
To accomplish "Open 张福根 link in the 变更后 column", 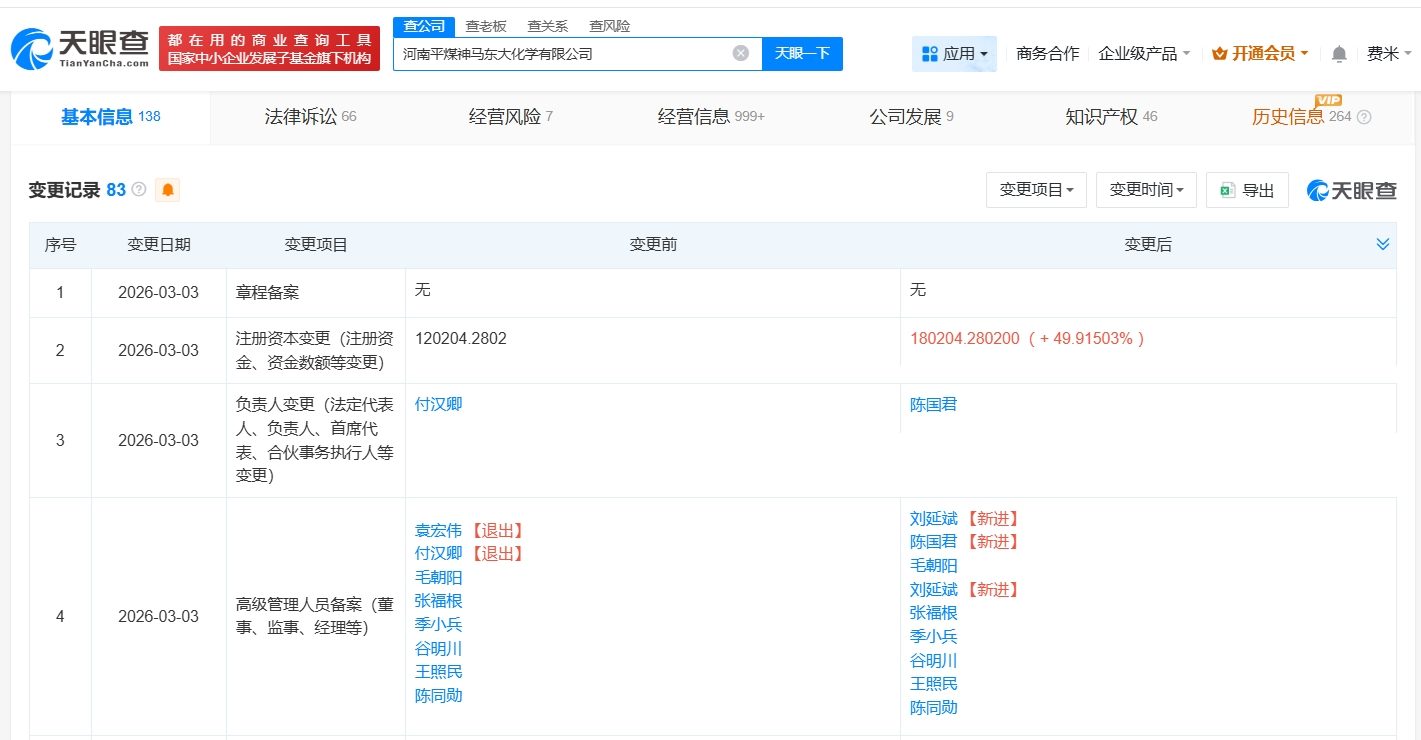I will 933,613.
